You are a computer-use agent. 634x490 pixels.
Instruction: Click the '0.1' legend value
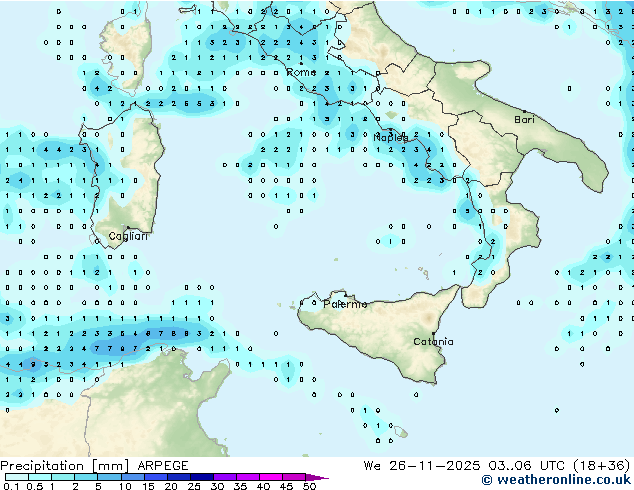11,486
